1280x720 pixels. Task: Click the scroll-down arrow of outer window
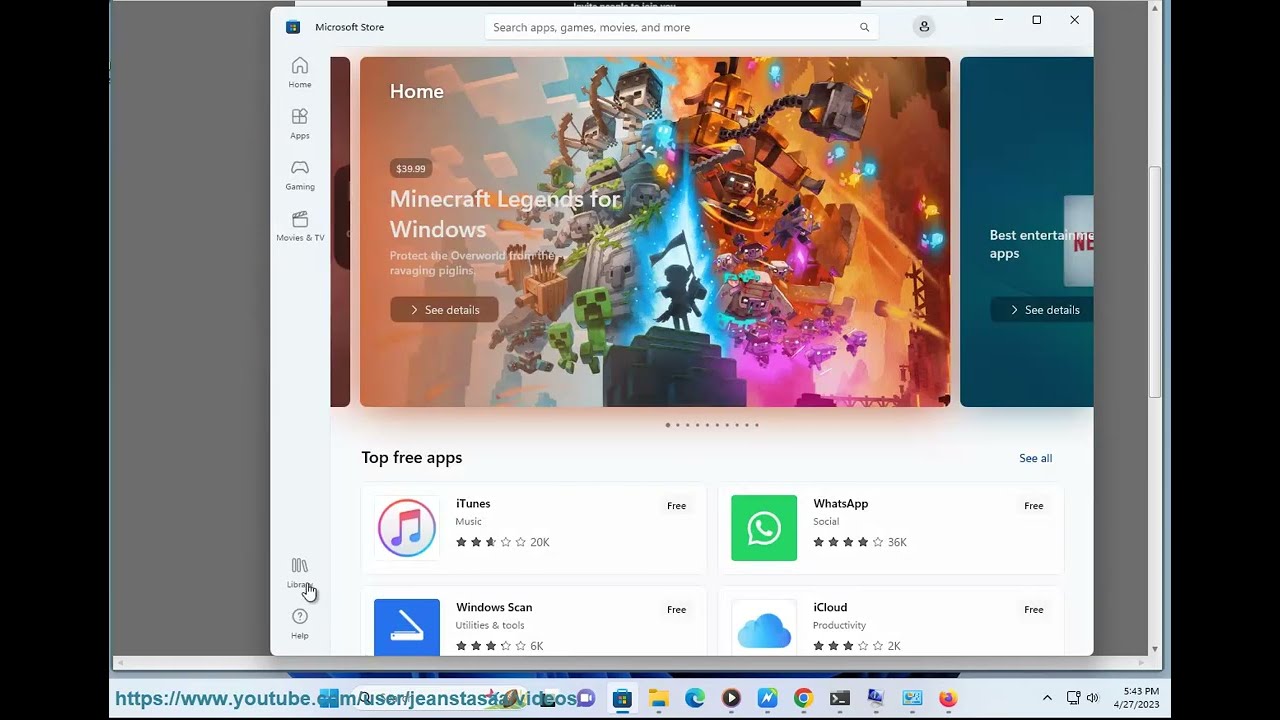click(1155, 649)
